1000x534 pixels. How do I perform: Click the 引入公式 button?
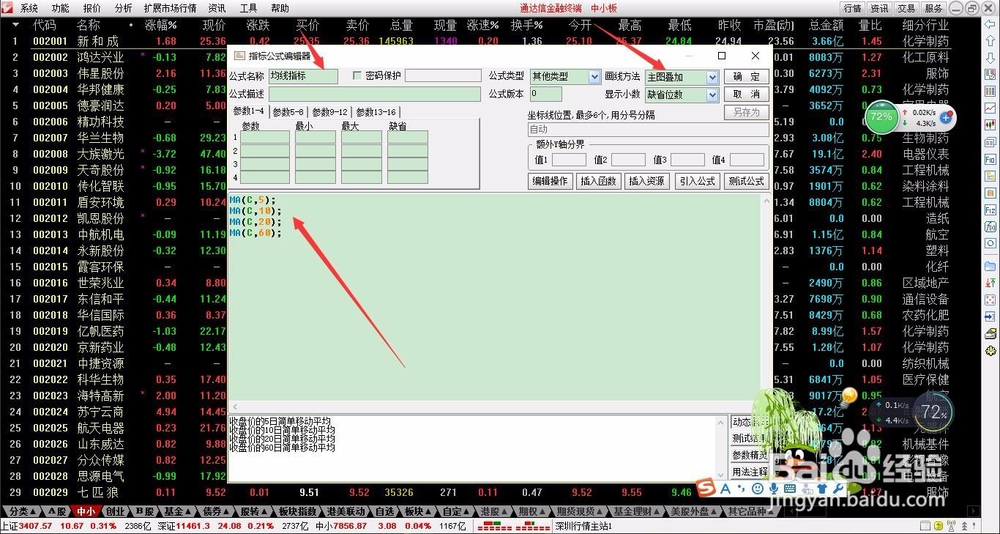tap(697, 181)
